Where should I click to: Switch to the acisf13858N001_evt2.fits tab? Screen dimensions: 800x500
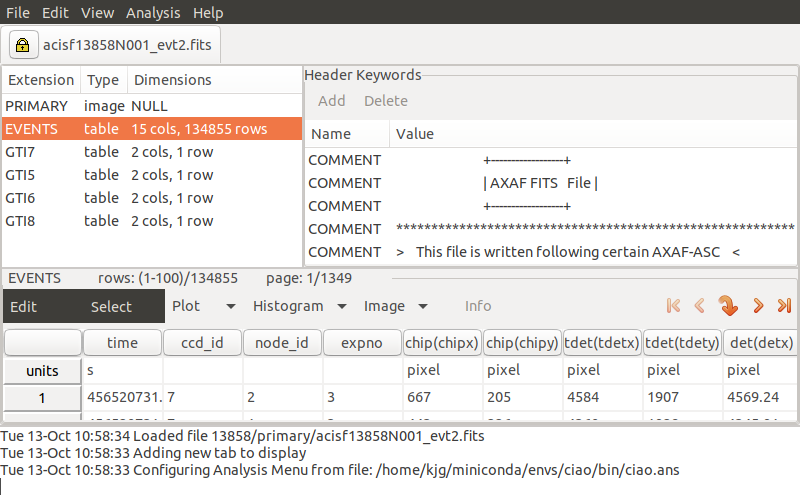coord(128,45)
